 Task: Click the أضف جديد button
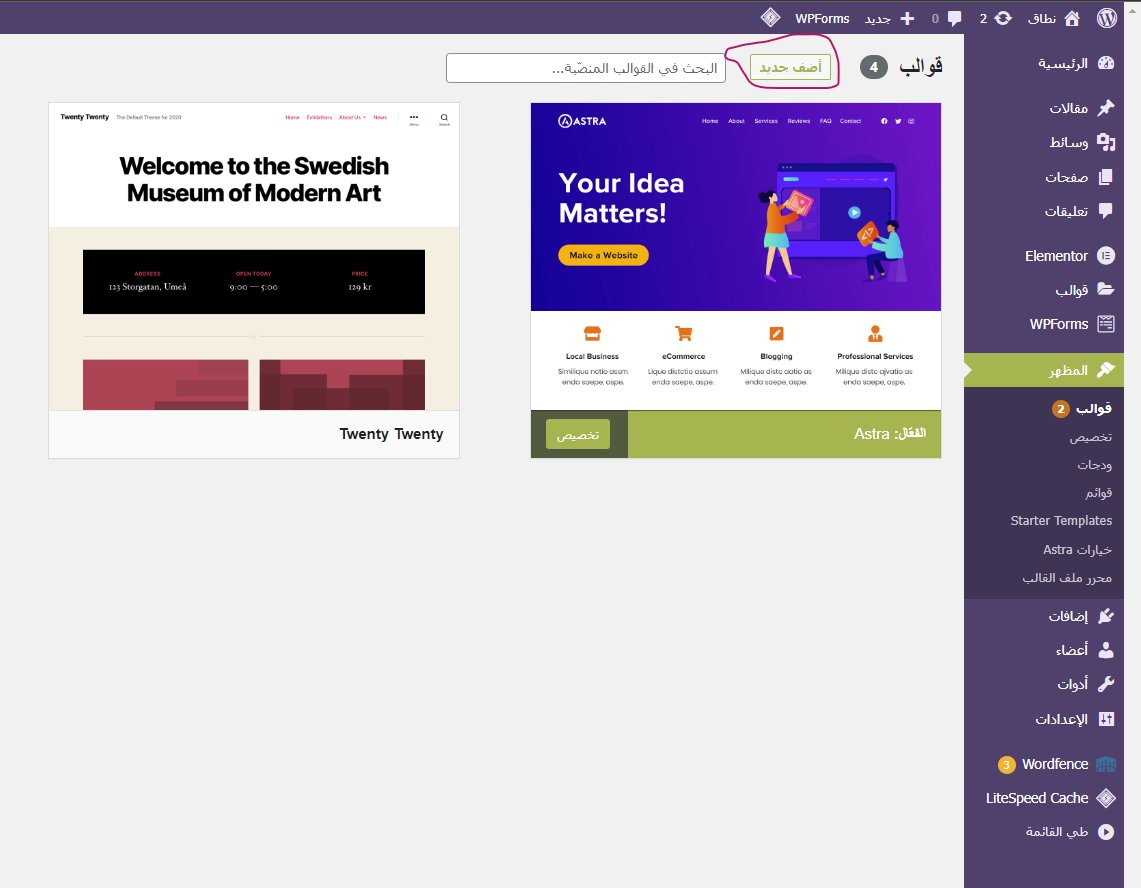click(x=790, y=67)
